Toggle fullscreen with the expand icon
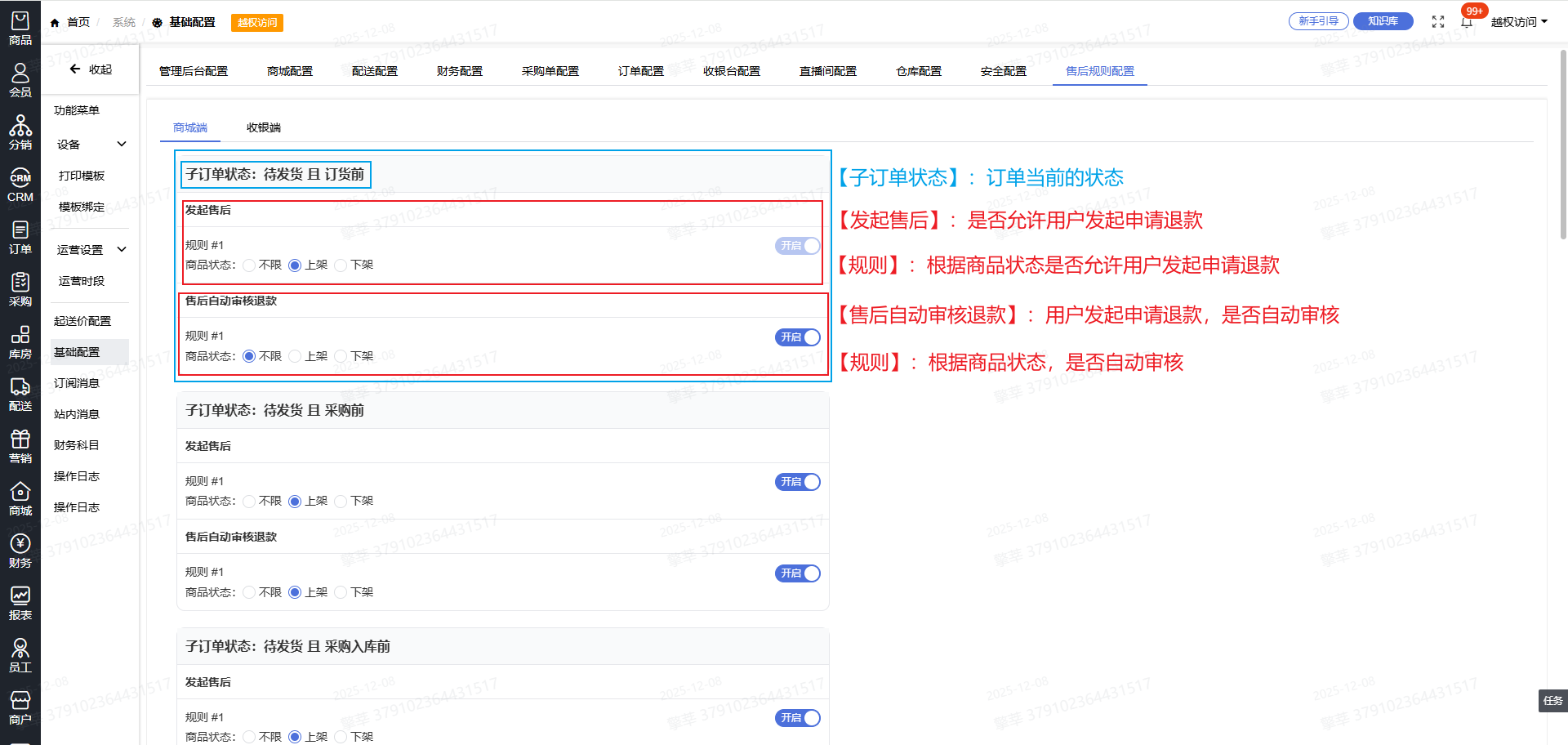This screenshot has width=1568, height=745. (x=1438, y=22)
